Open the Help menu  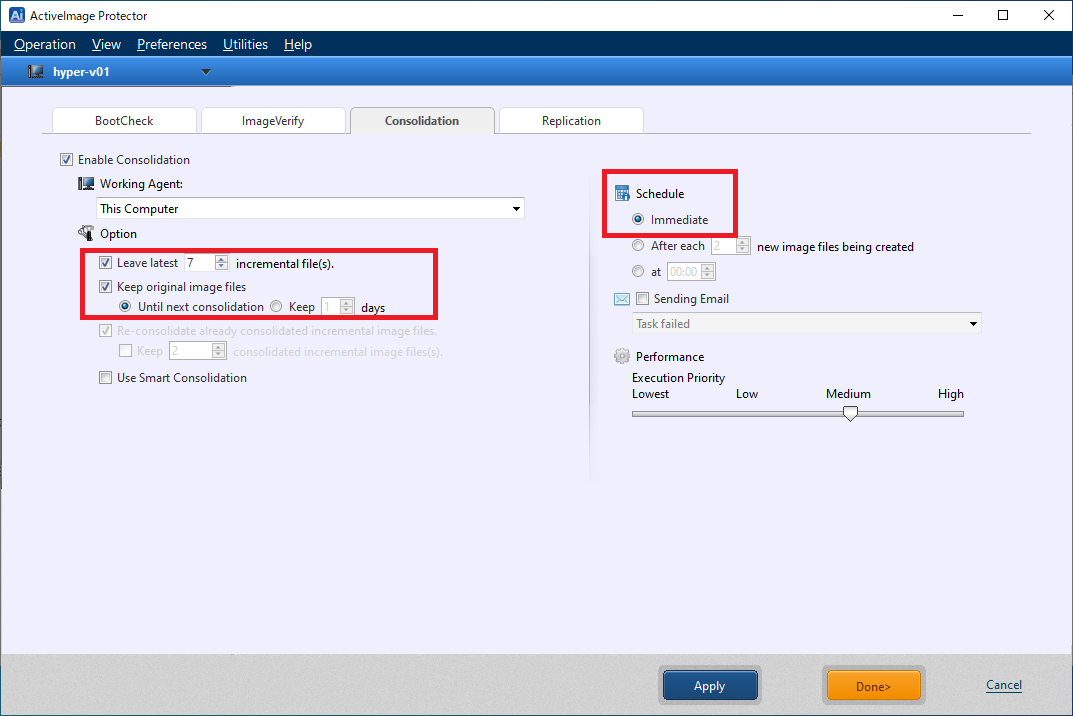coord(298,44)
